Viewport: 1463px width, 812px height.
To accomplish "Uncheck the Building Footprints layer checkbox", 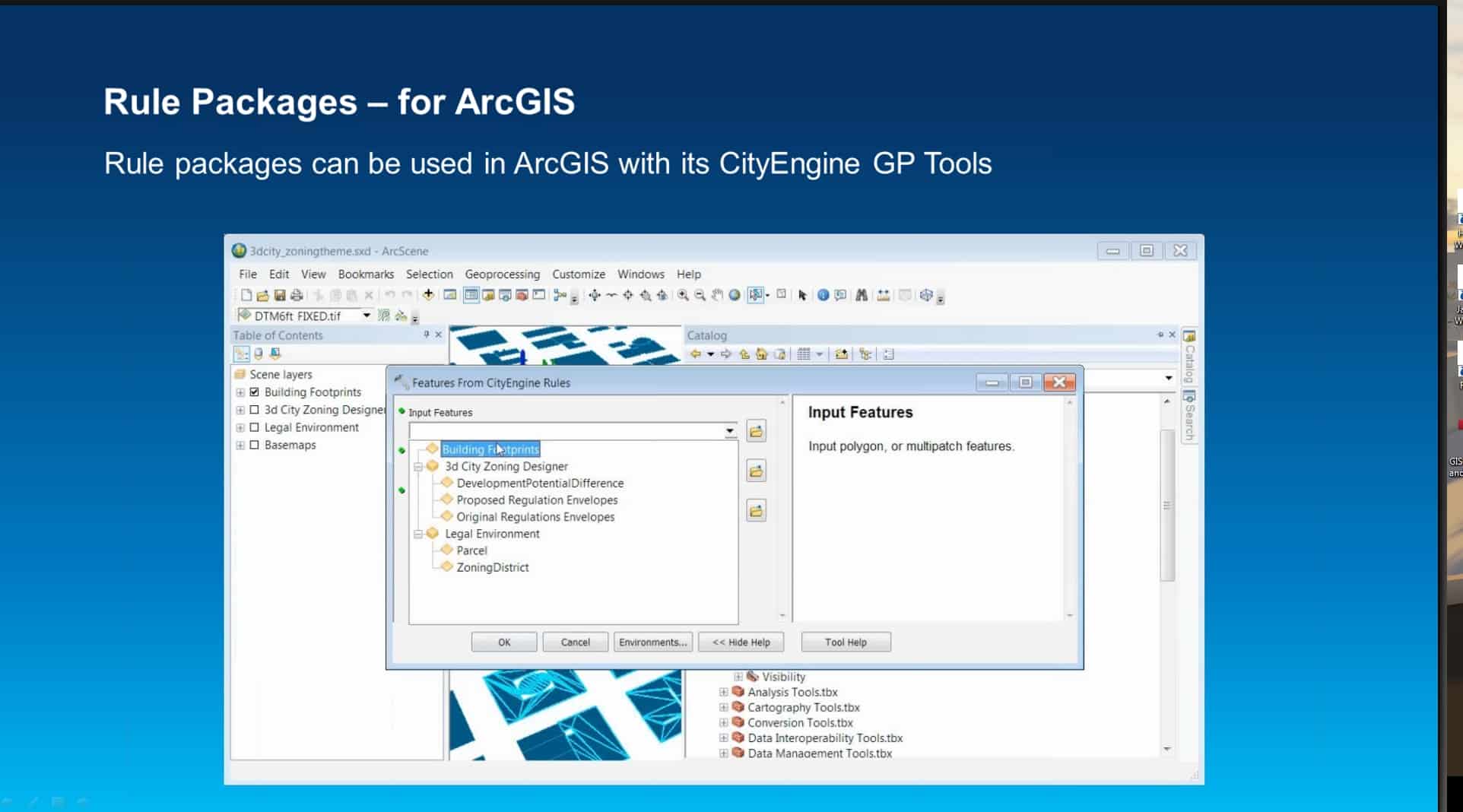I will click(x=255, y=392).
